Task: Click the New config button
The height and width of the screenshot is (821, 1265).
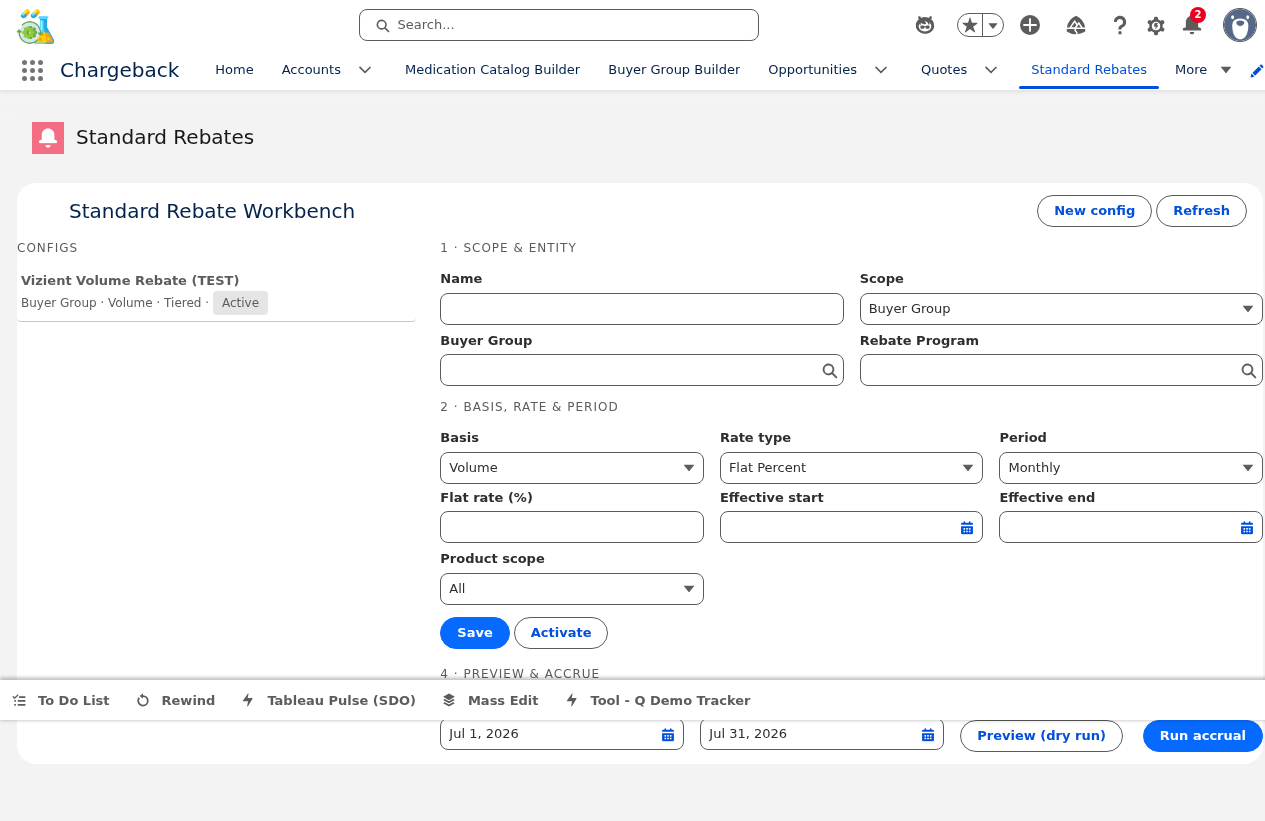Action: [x=1094, y=211]
